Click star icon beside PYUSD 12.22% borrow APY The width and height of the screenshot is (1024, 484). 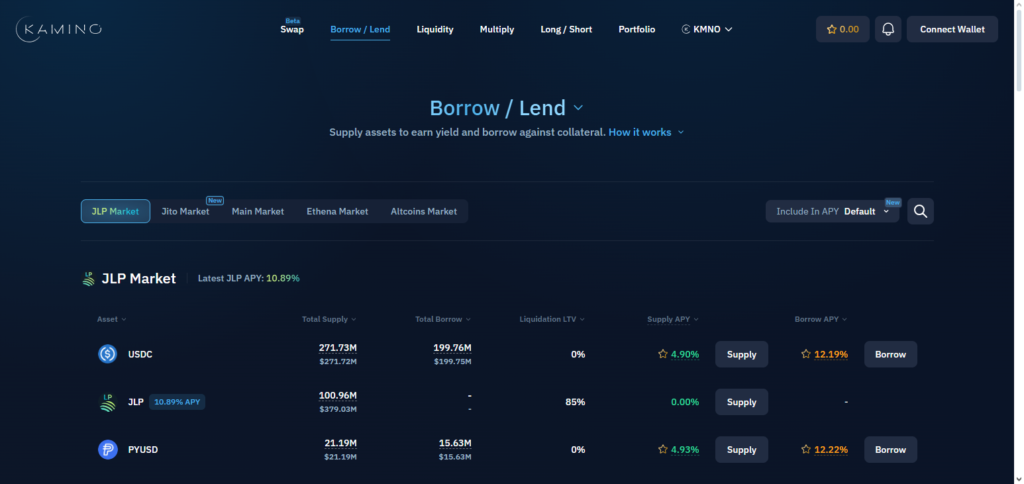(x=806, y=449)
